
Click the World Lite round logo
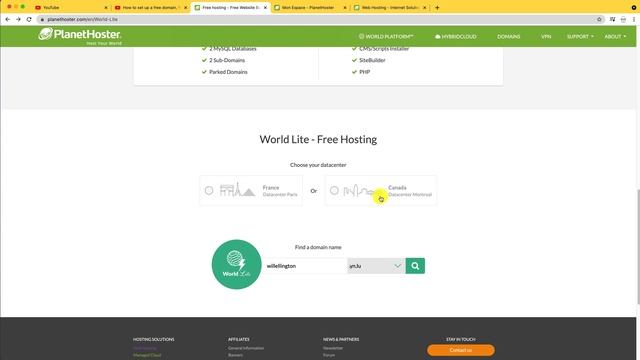pyautogui.click(x=236, y=264)
